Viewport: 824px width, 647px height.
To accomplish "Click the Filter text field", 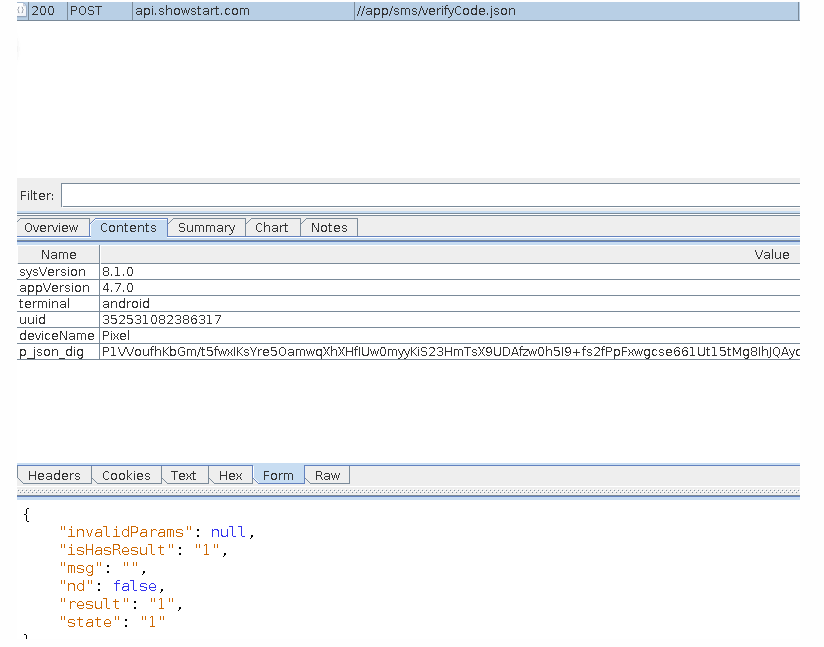I will coord(430,196).
